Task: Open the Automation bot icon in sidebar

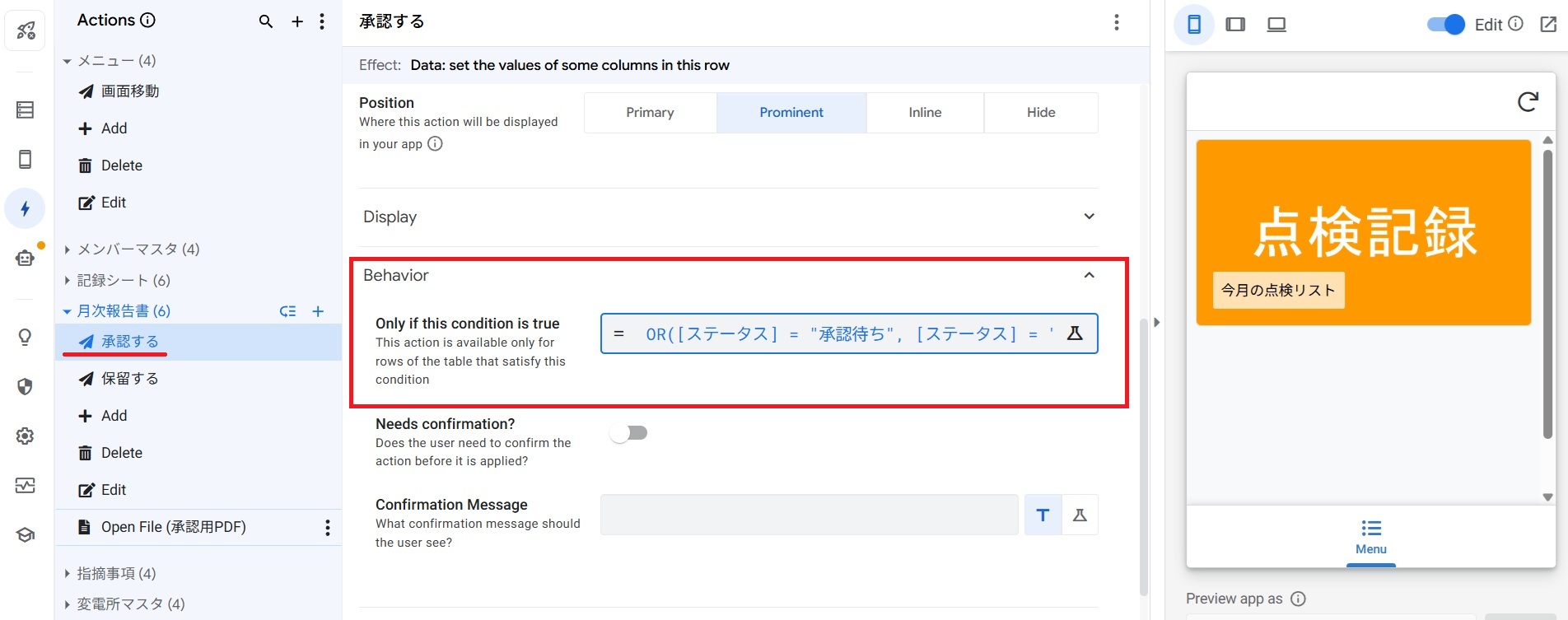Action: pos(25,258)
